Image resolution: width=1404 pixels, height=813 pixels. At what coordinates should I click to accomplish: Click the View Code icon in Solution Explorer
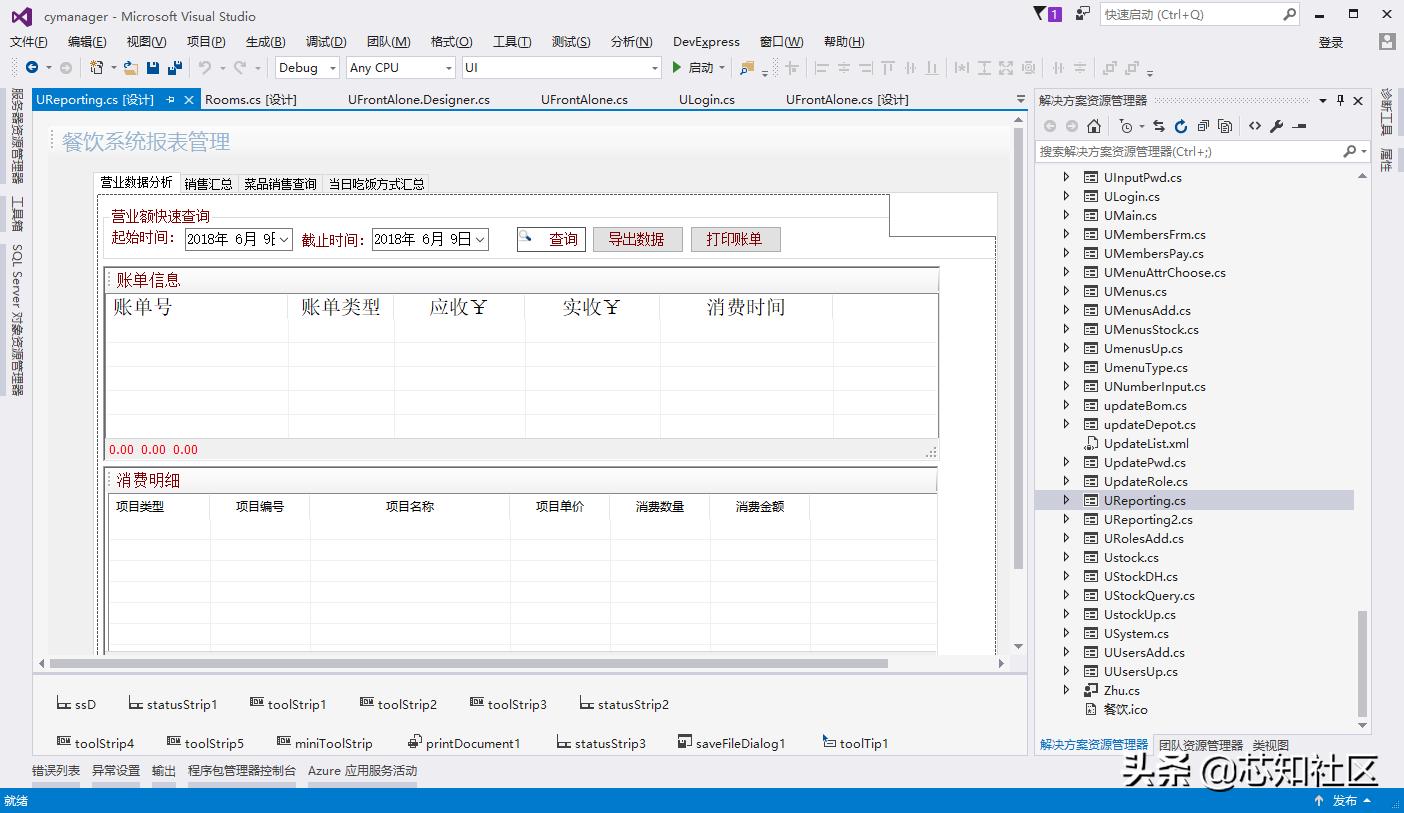click(x=1256, y=125)
